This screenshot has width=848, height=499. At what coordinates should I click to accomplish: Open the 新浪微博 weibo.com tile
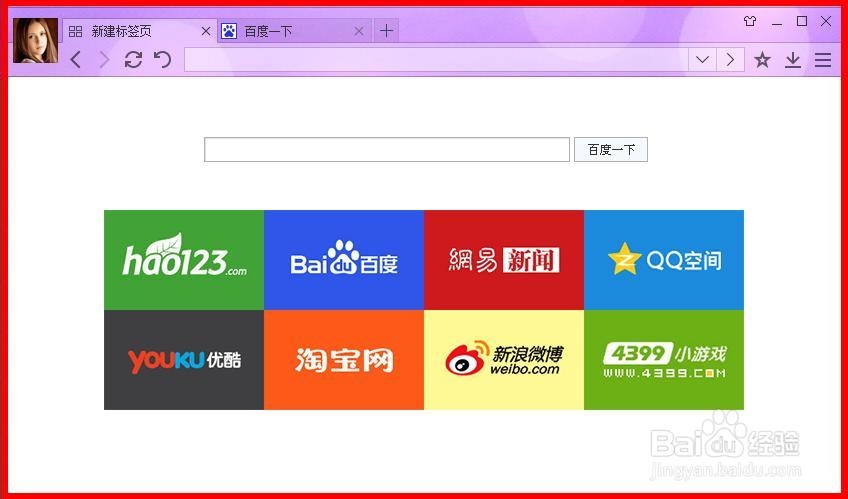(504, 360)
